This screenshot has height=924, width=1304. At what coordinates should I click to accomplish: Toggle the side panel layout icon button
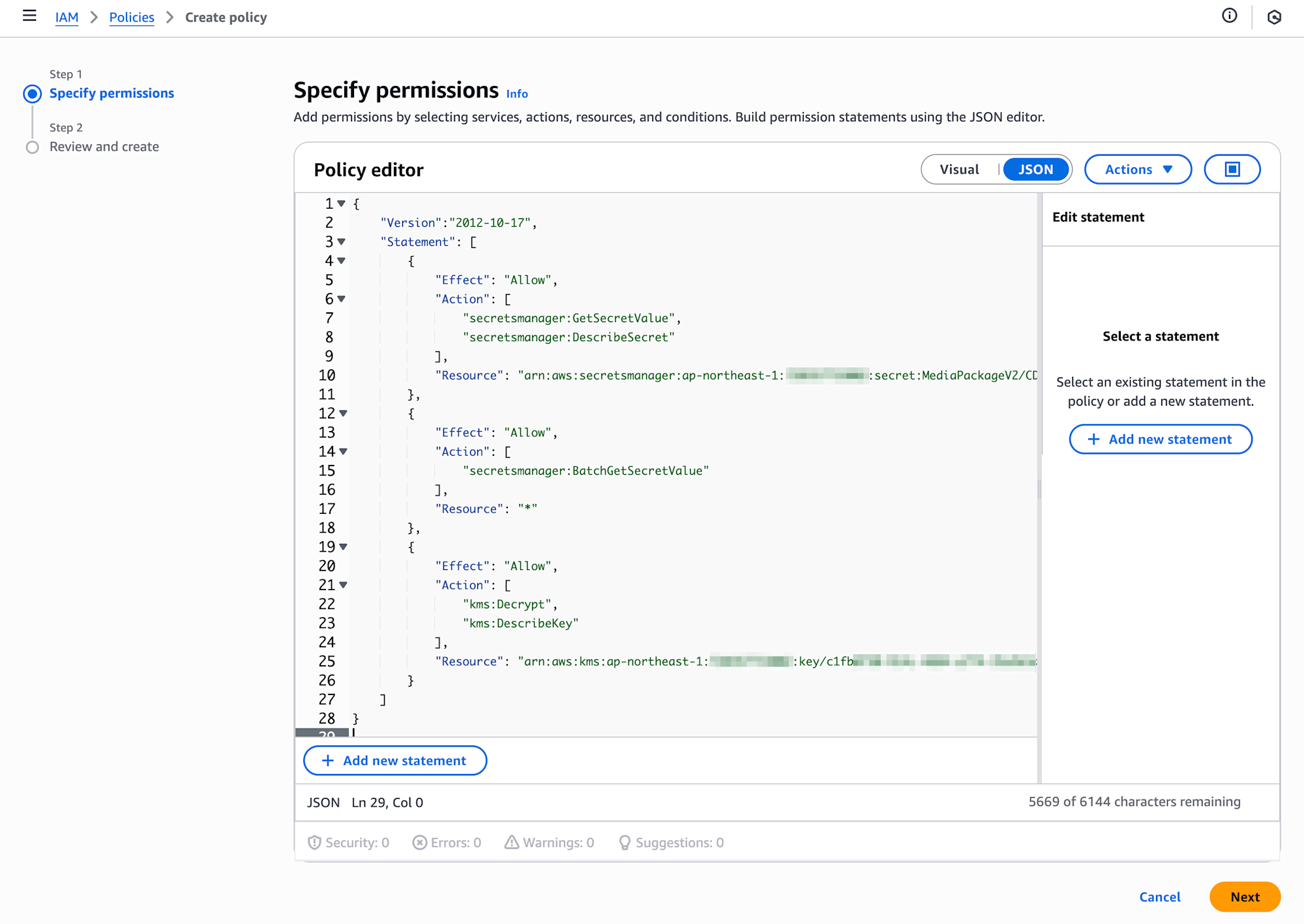point(1232,170)
